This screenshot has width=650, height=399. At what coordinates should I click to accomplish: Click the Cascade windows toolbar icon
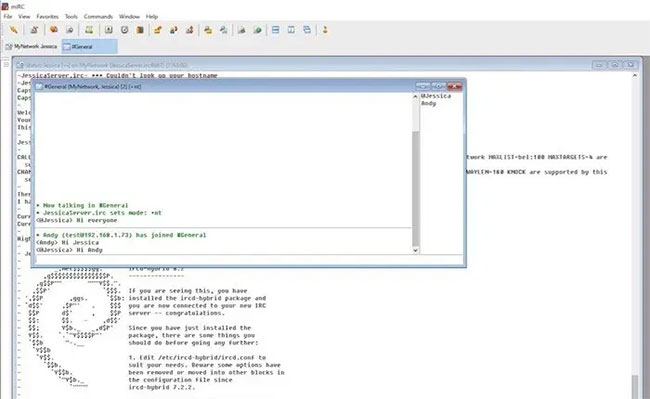[307, 30]
